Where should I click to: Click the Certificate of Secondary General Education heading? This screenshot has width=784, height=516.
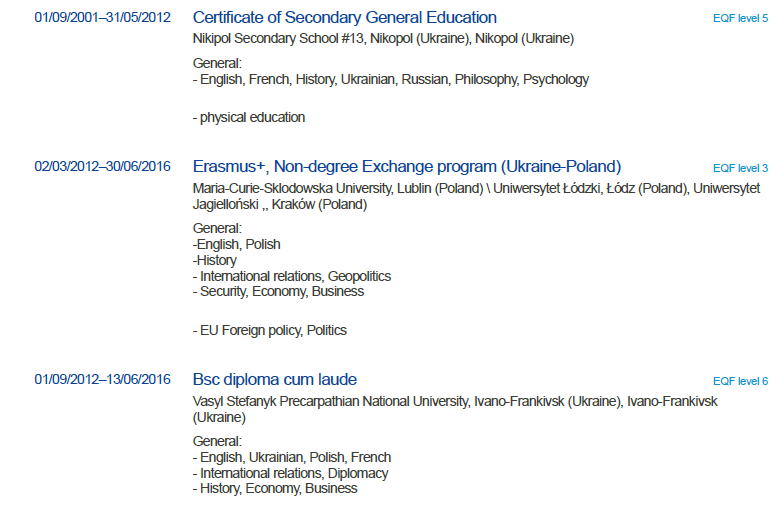pos(344,18)
